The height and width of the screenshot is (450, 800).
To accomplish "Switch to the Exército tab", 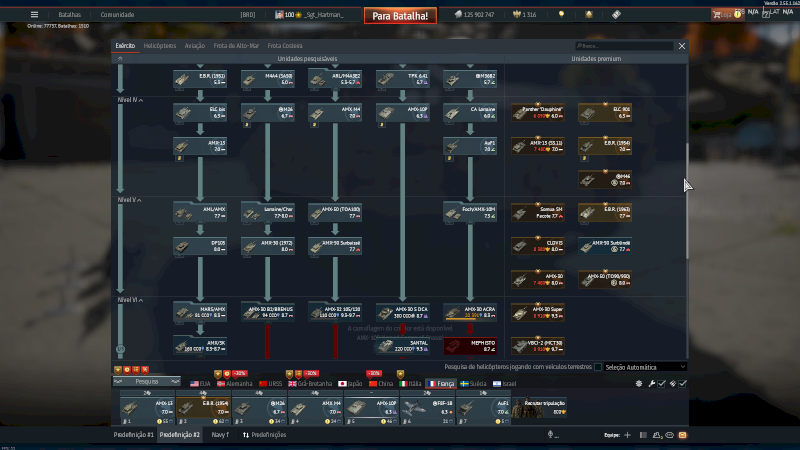I will coord(125,46).
